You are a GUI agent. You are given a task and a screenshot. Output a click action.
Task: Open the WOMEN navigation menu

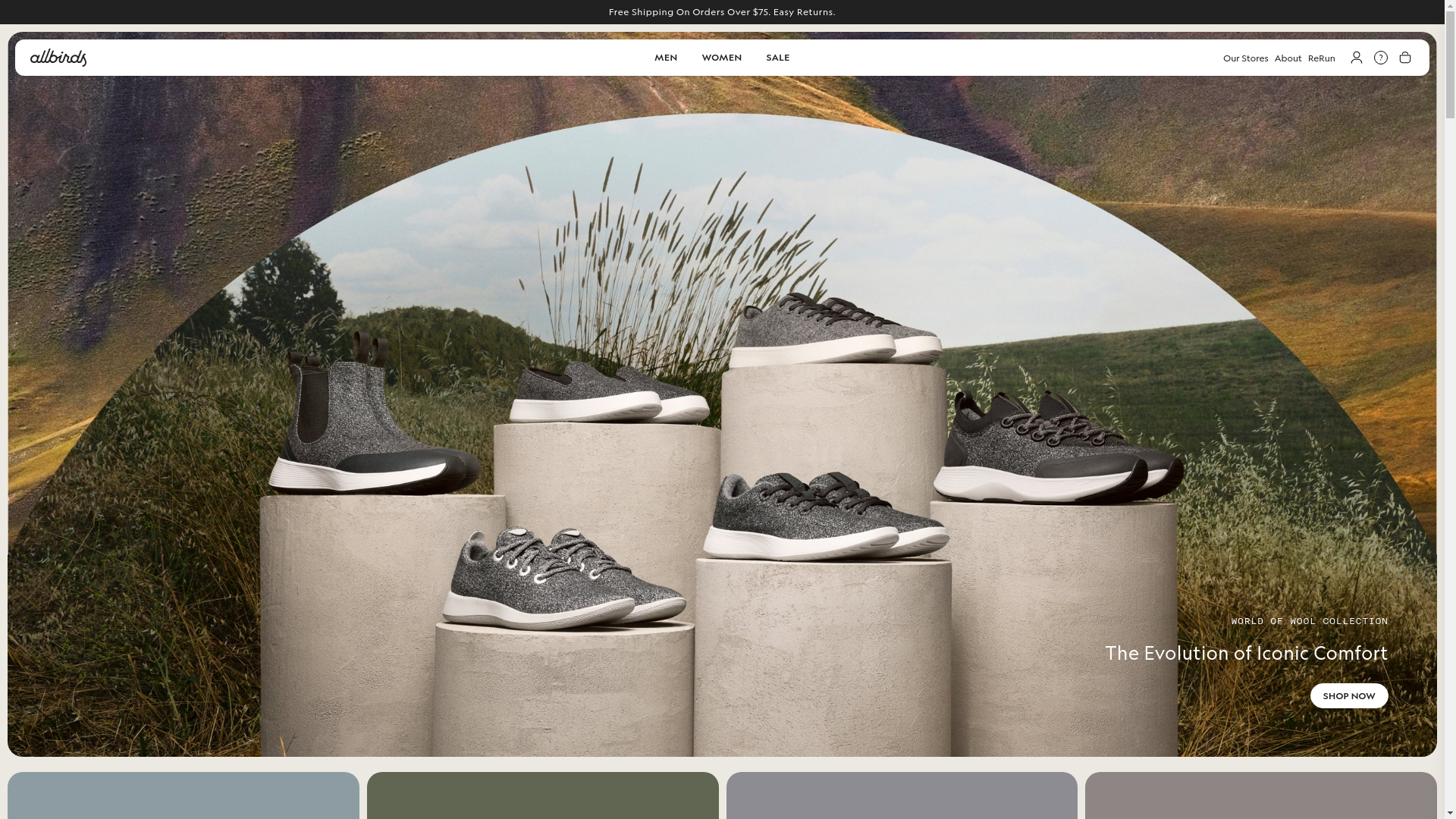point(722,58)
